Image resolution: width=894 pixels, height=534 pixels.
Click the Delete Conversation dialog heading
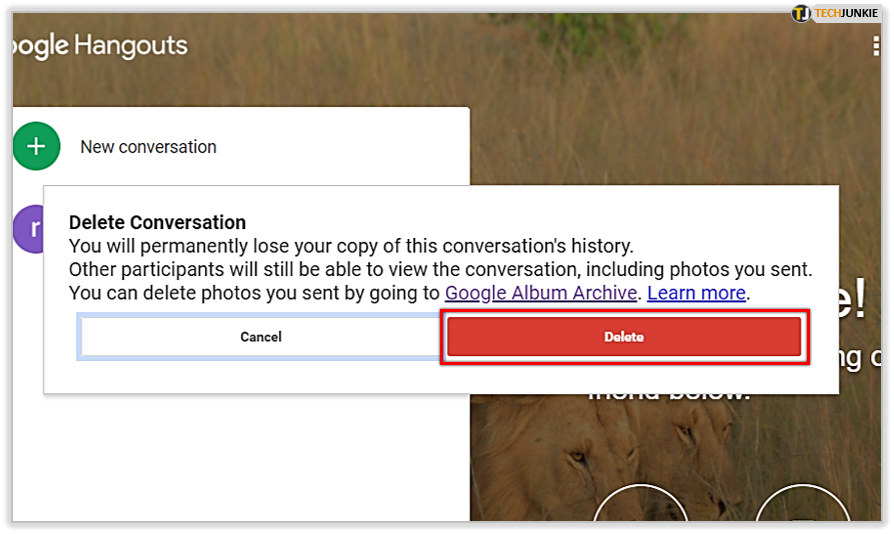click(157, 222)
